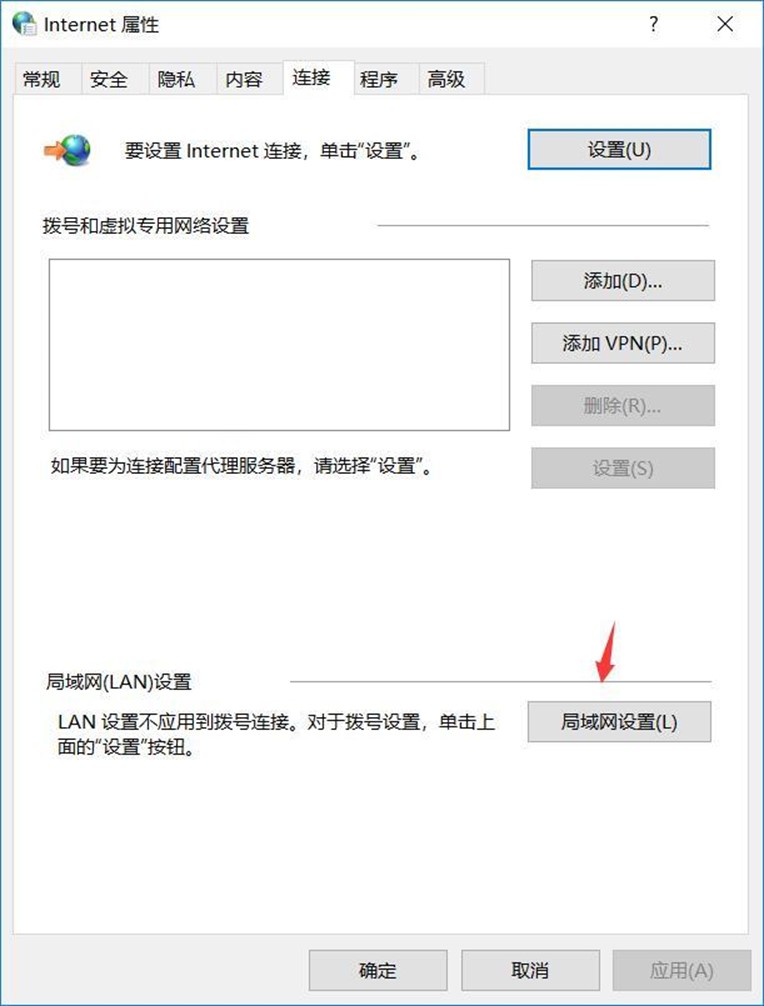Click inside the empty dial-up connections list
Screen dimensions: 764x1006
point(279,345)
